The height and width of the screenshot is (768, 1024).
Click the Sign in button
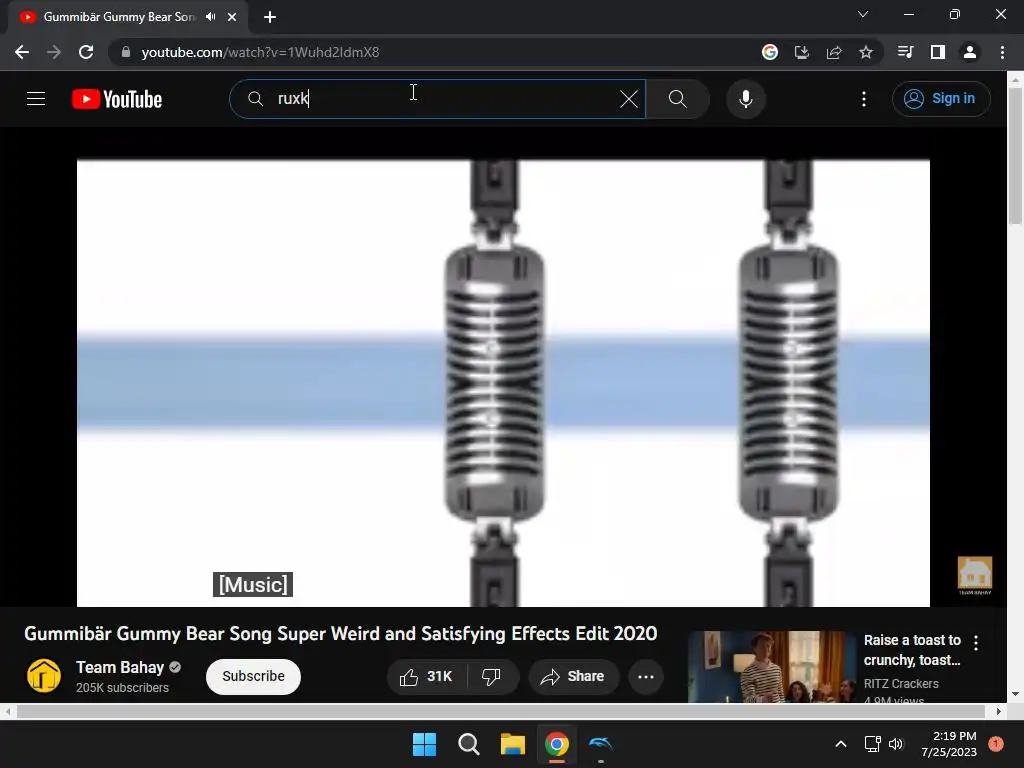pos(941,99)
